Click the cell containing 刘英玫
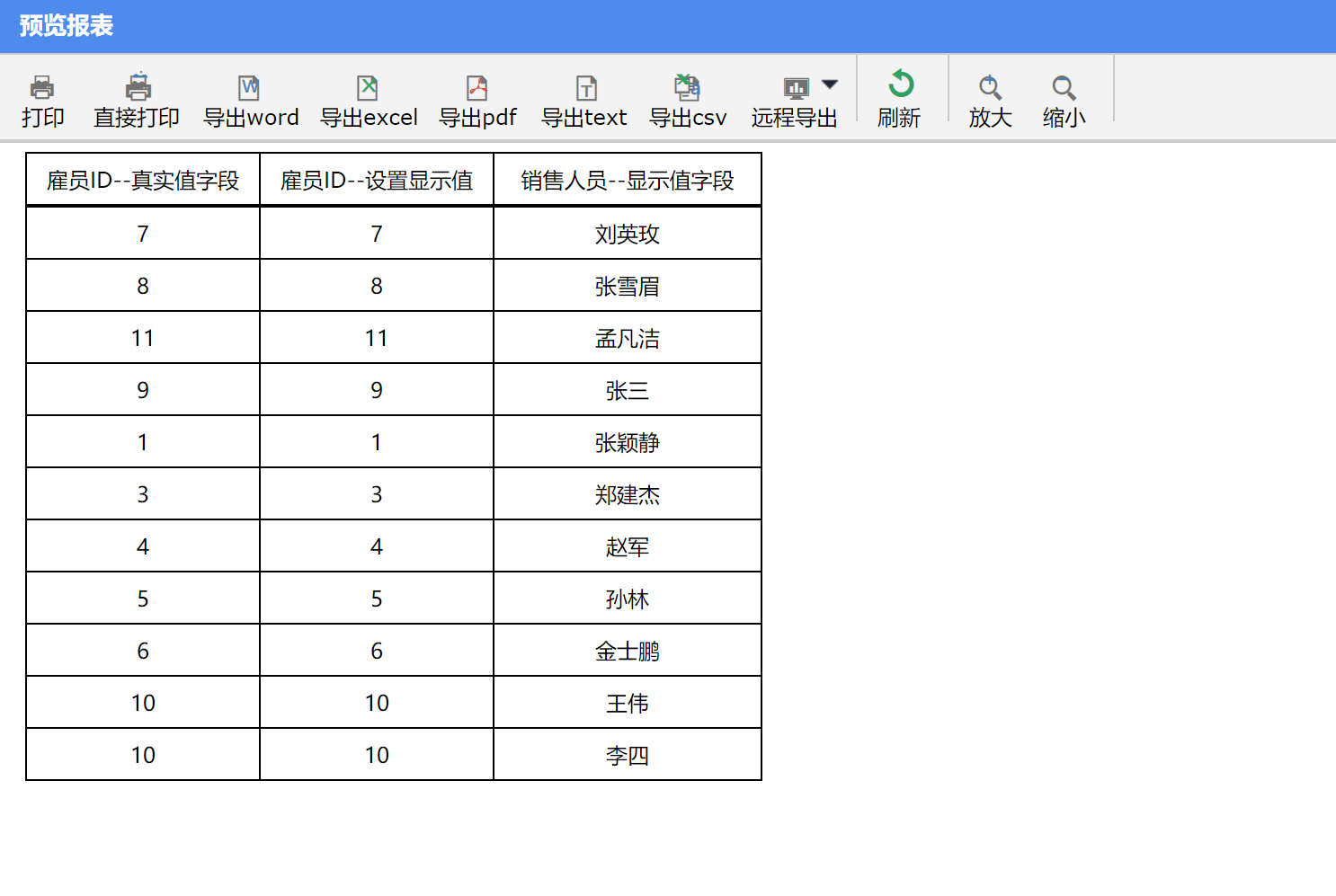This screenshot has height=896, width=1336. coord(628,235)
